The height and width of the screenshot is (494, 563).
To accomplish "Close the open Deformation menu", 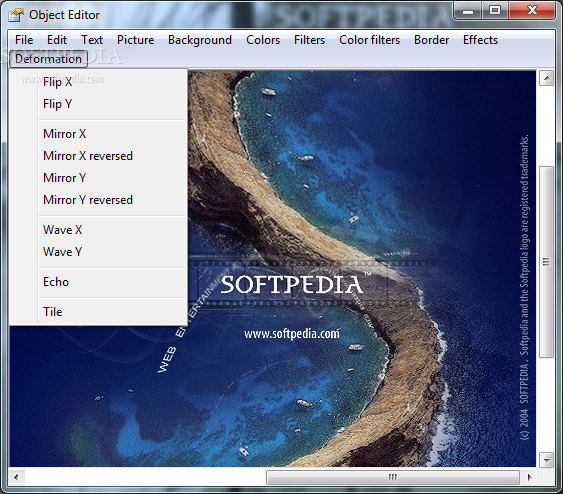I will [x=48, y=59].
